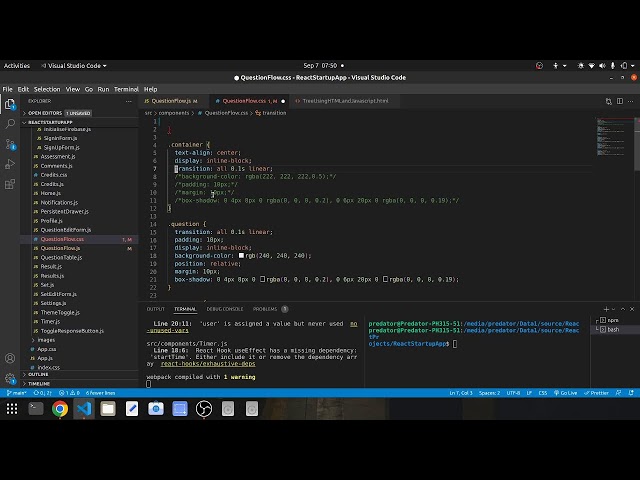Open the Help menu
This screenshot has height=480, width=640.
150,89
